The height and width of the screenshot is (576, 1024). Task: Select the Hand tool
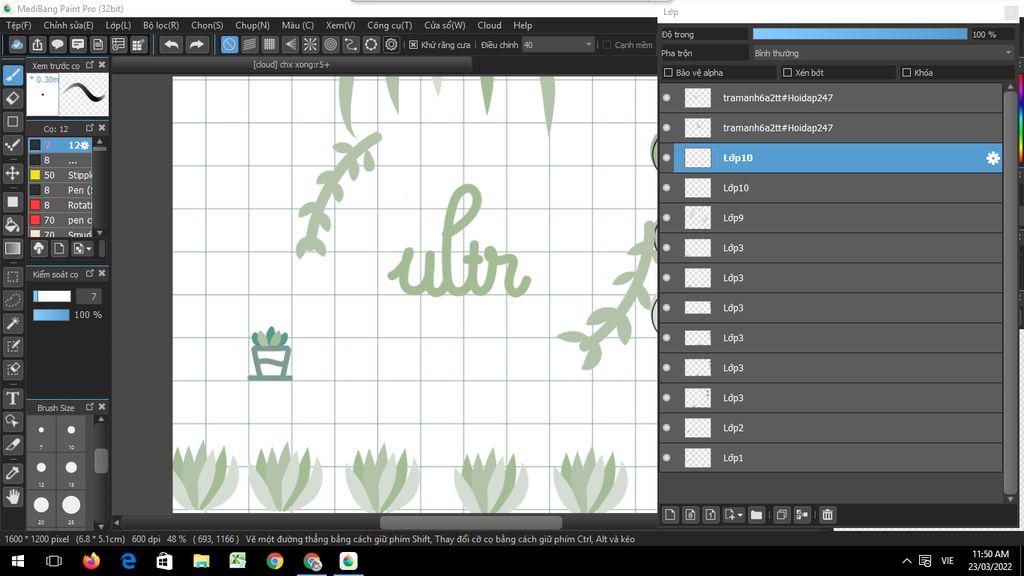click(12, 497)
